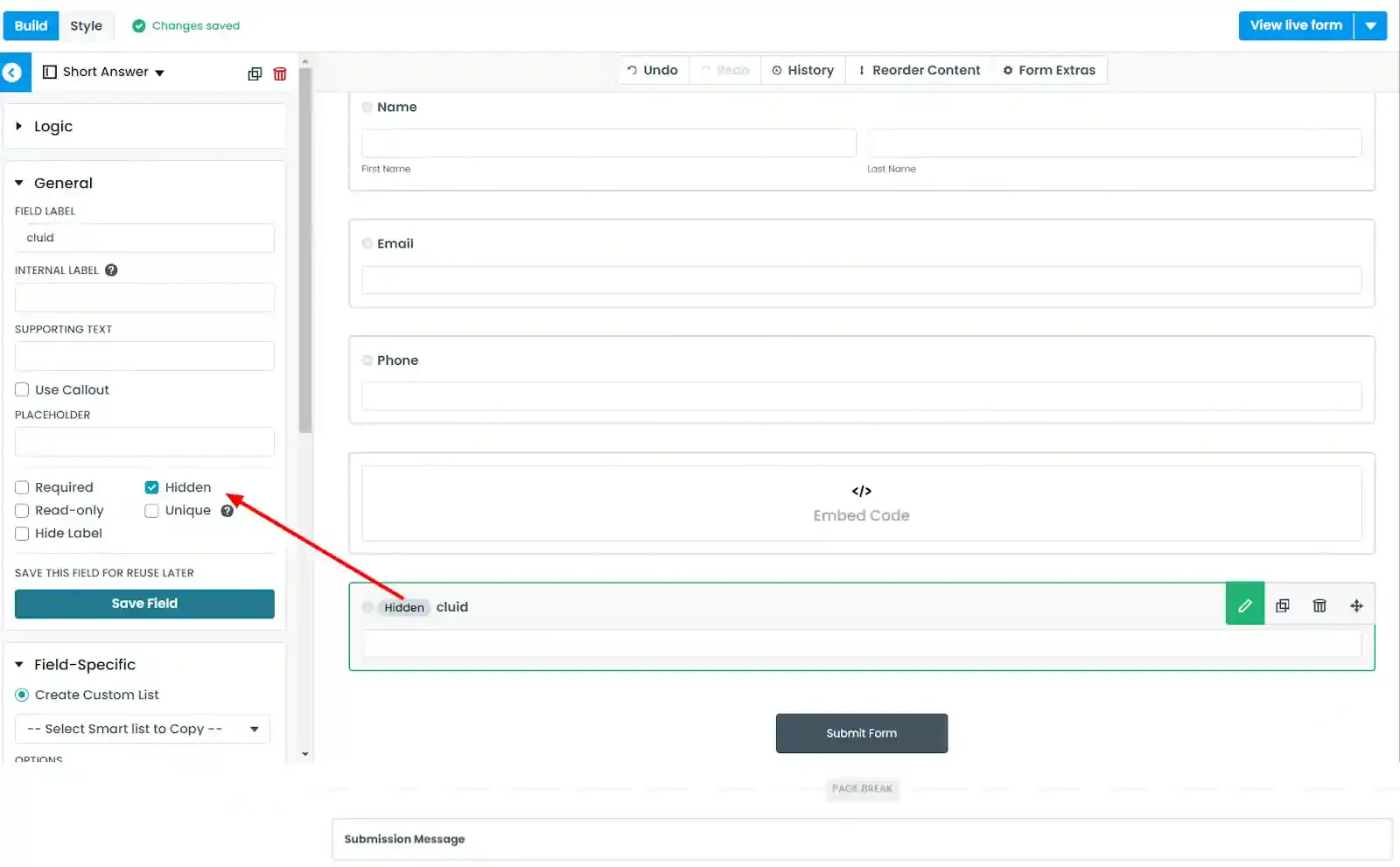
Task: Click the Last Name input box
Action: (1115, 143)
